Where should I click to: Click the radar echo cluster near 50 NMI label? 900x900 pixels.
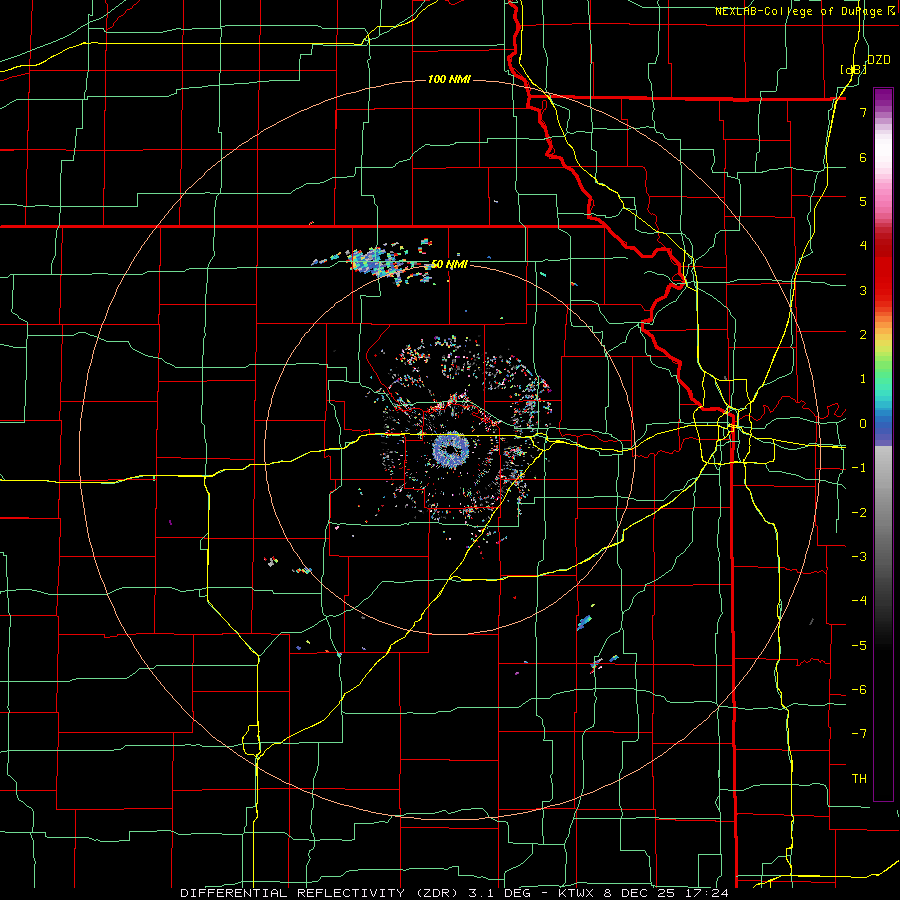pos(379,263)
